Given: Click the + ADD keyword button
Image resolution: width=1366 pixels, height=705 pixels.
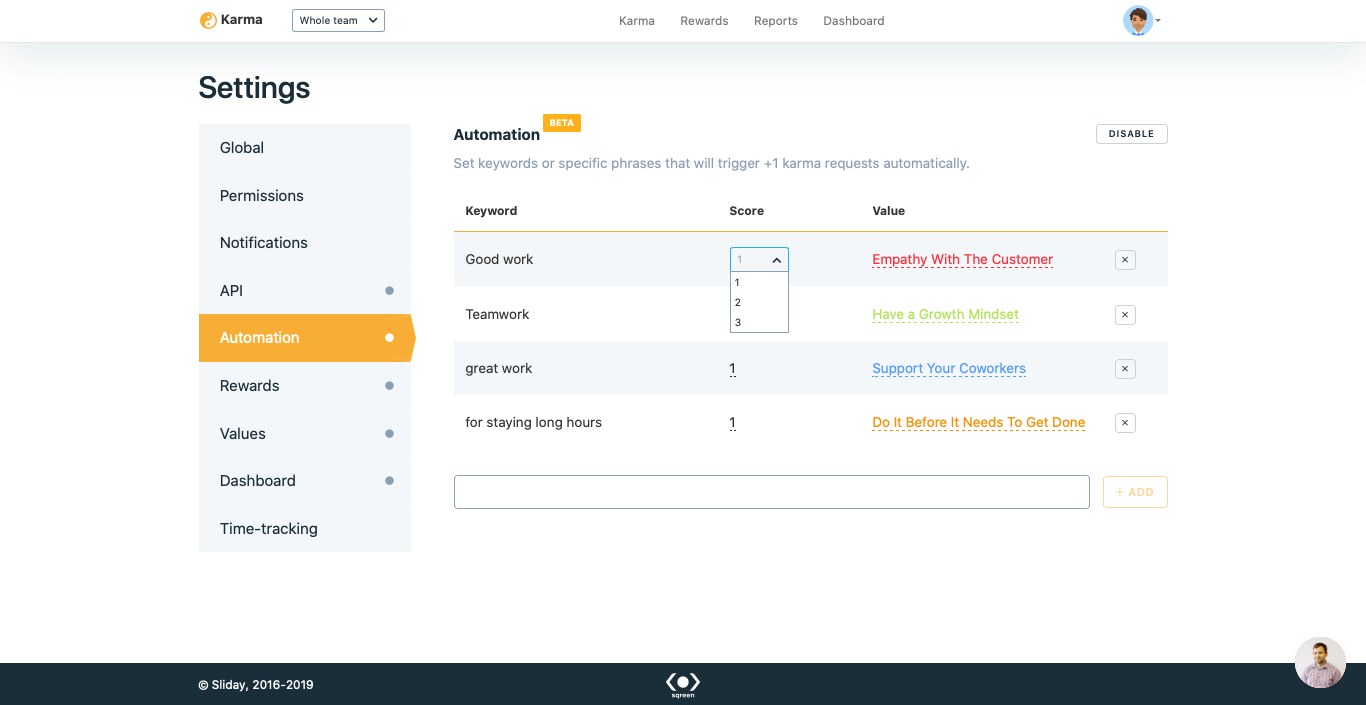Looking at the screenshot, I should [1135, 492].
